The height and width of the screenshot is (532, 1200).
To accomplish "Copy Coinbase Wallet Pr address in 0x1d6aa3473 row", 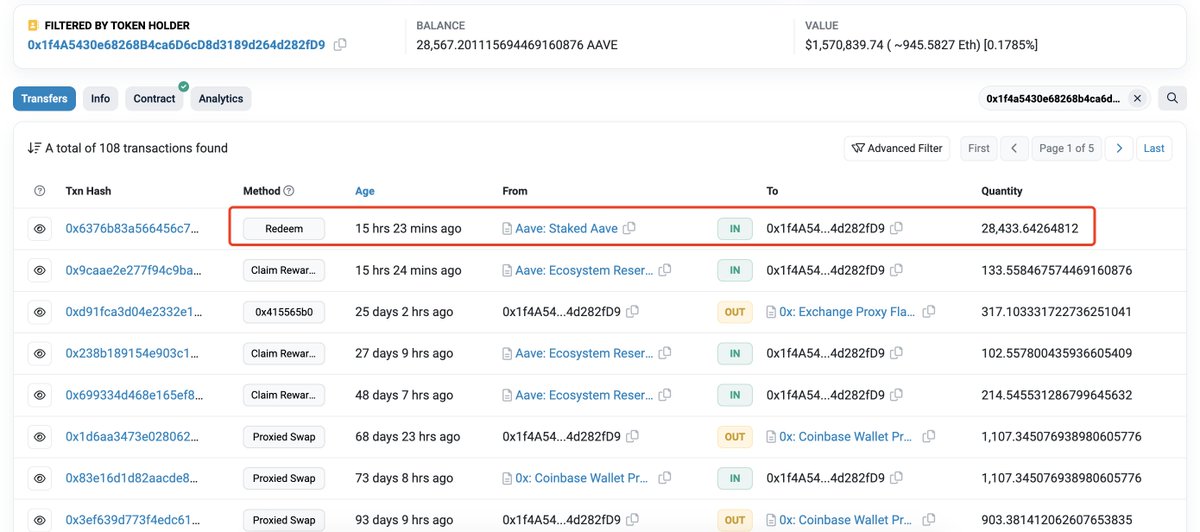I will click(929, 437).
